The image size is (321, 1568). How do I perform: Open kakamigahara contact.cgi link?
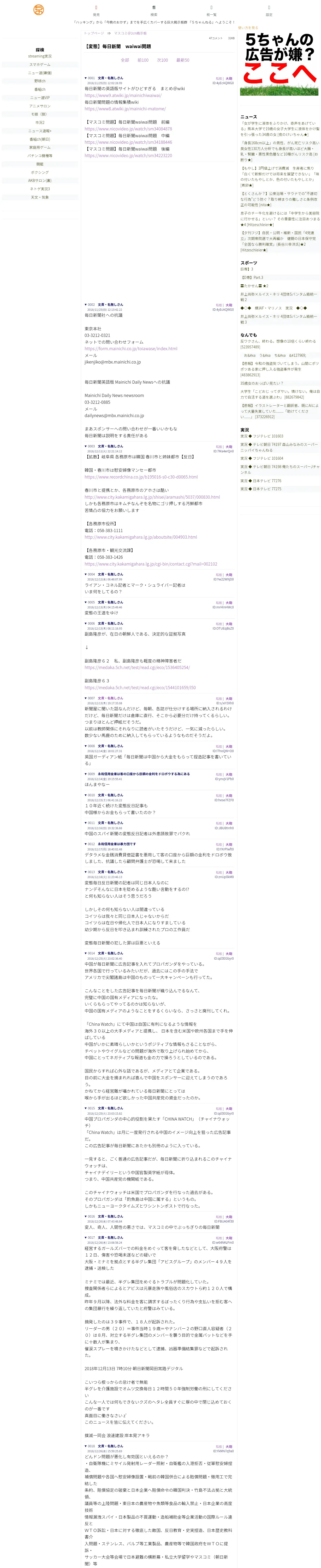click(x=151, y=564)
